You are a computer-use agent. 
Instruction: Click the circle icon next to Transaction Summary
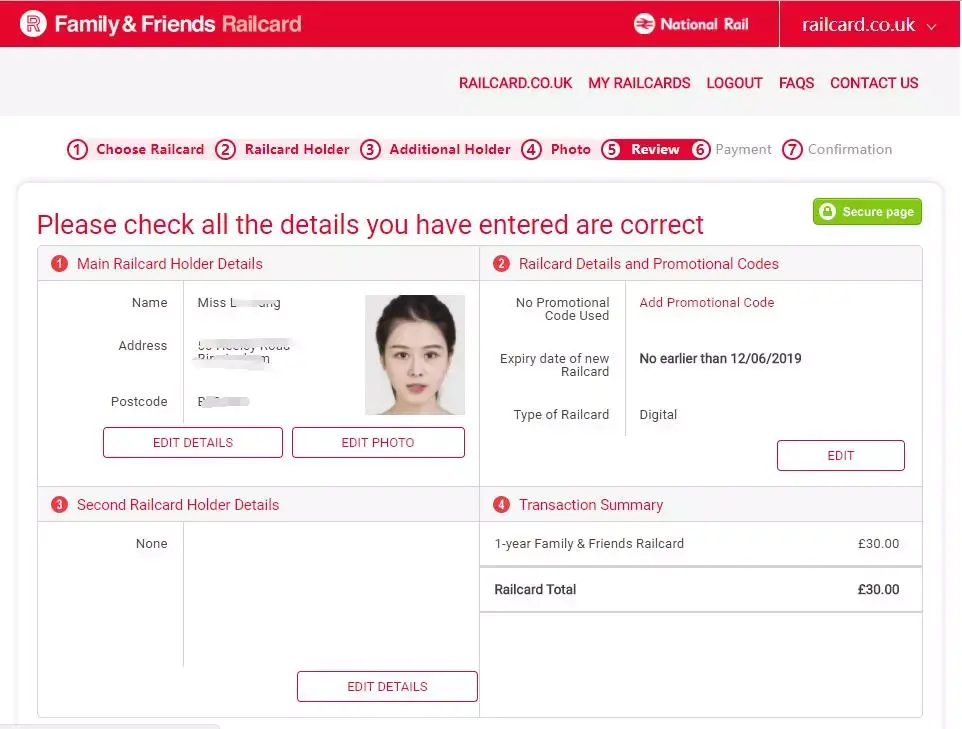point(501,505)
